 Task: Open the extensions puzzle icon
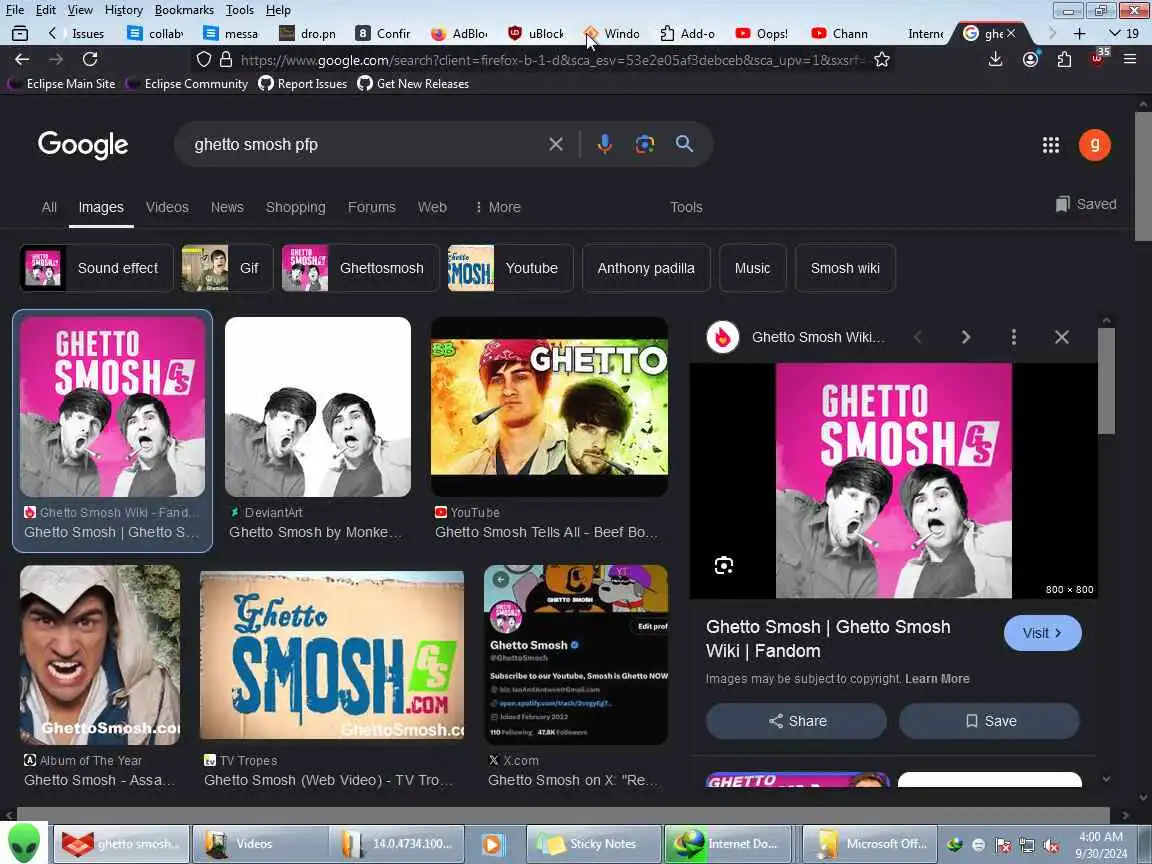tap(1064, 60)
